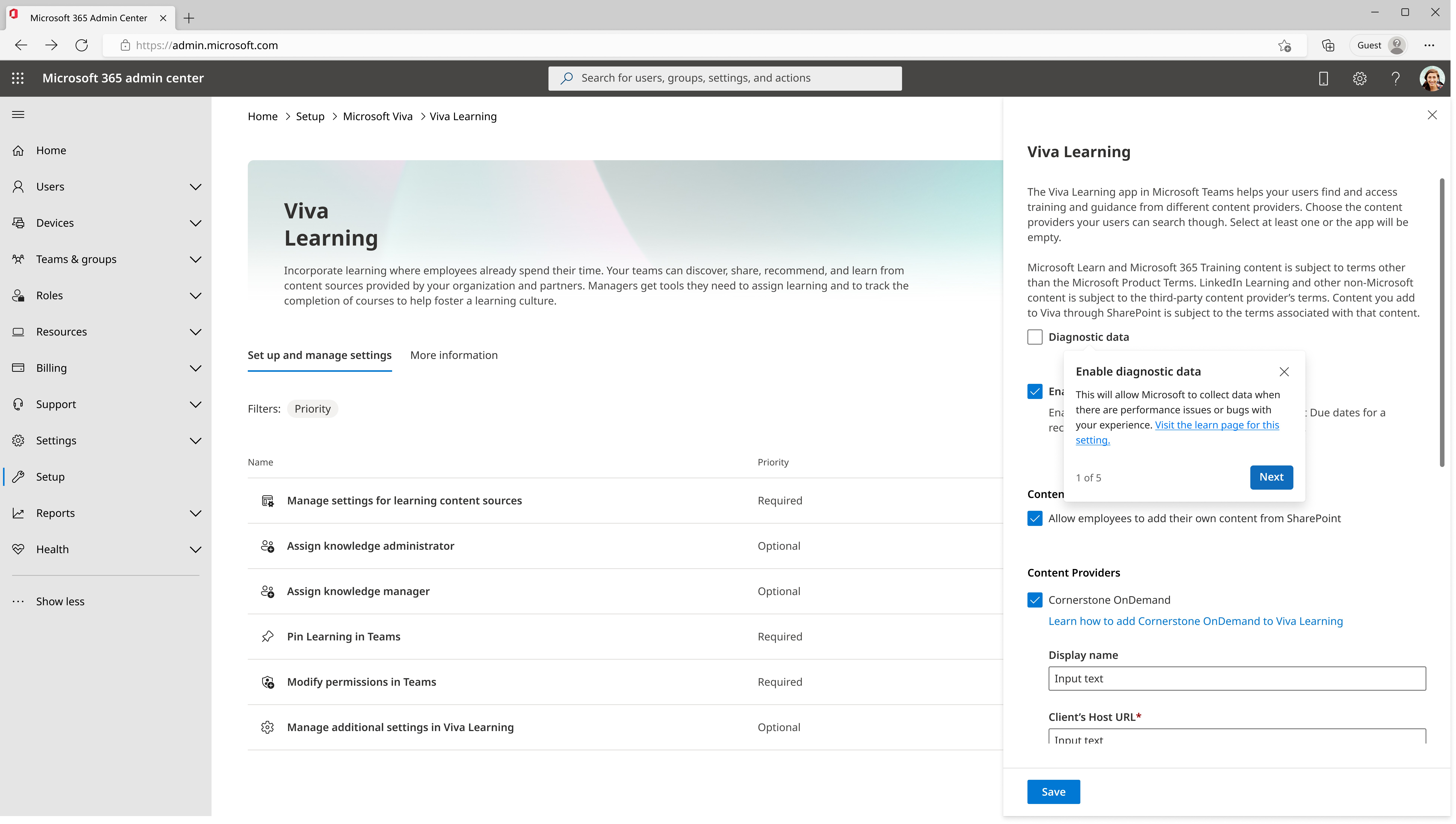Open the app launcher waffle icon
The width and height of the screenshot is (1456, 824).
point(18,78)
